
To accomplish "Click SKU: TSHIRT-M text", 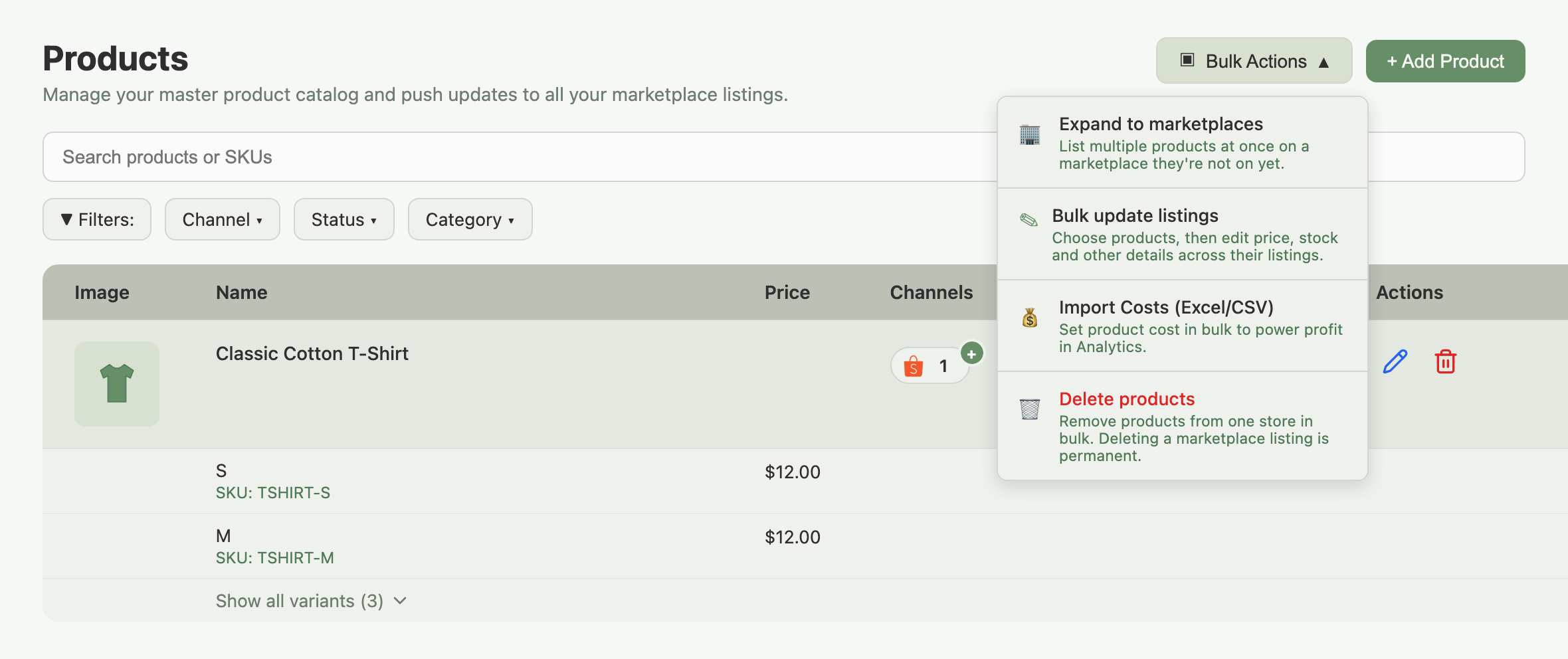I will point(275,558).
